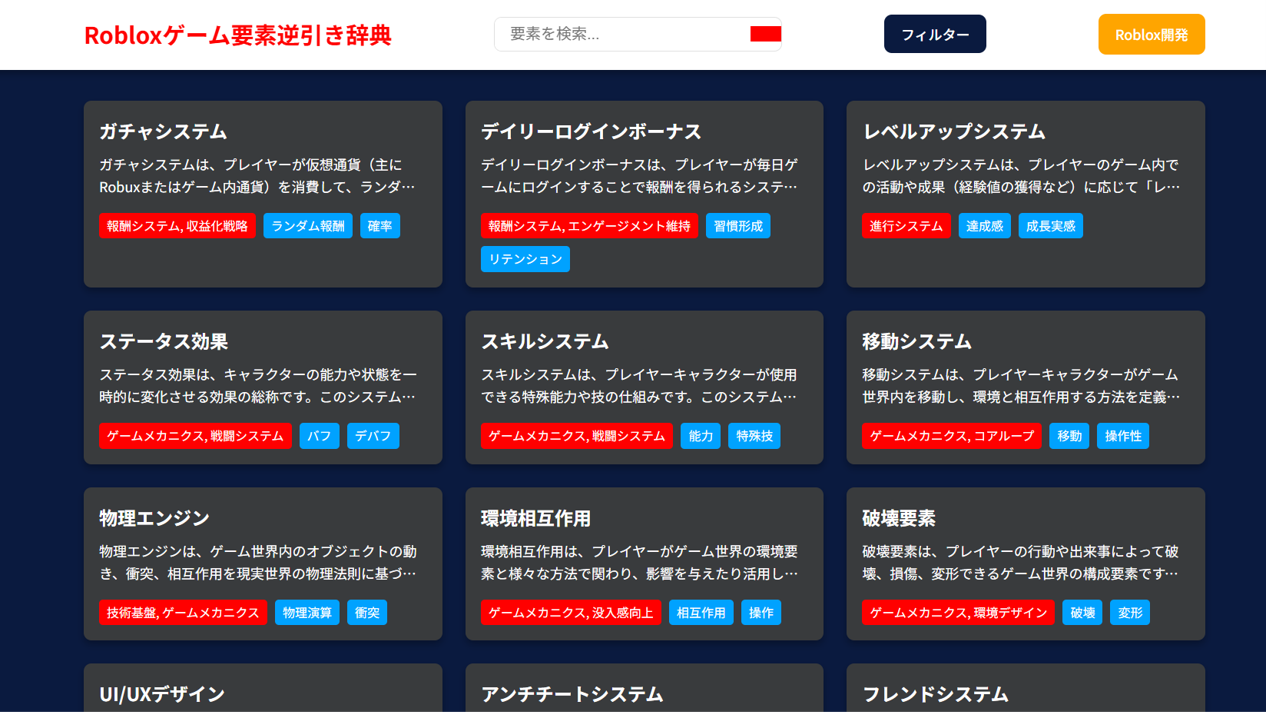Select the ランダム報酬 tag
The width and height of the screenshot is (1266, 712).
coord(308,226)
